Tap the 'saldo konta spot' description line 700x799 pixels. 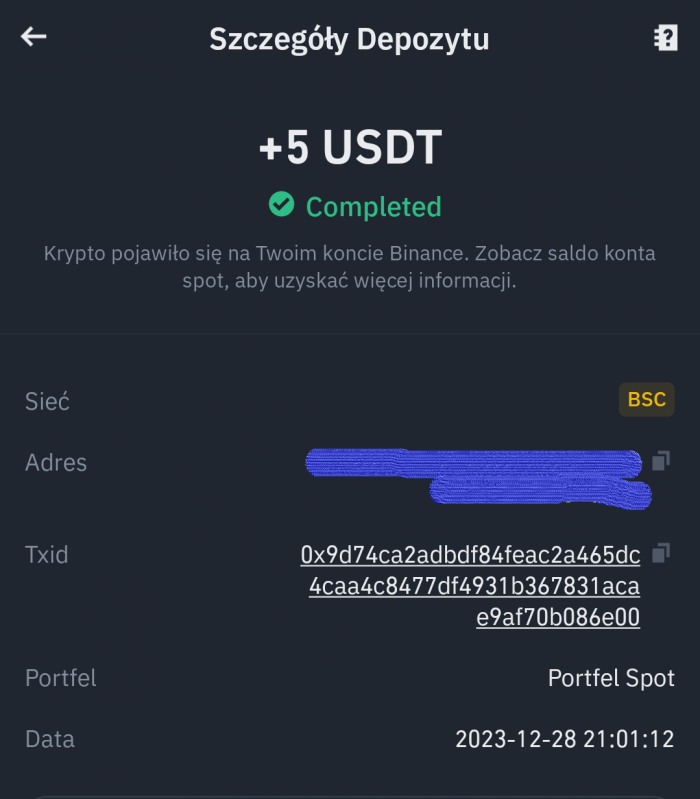349,281
